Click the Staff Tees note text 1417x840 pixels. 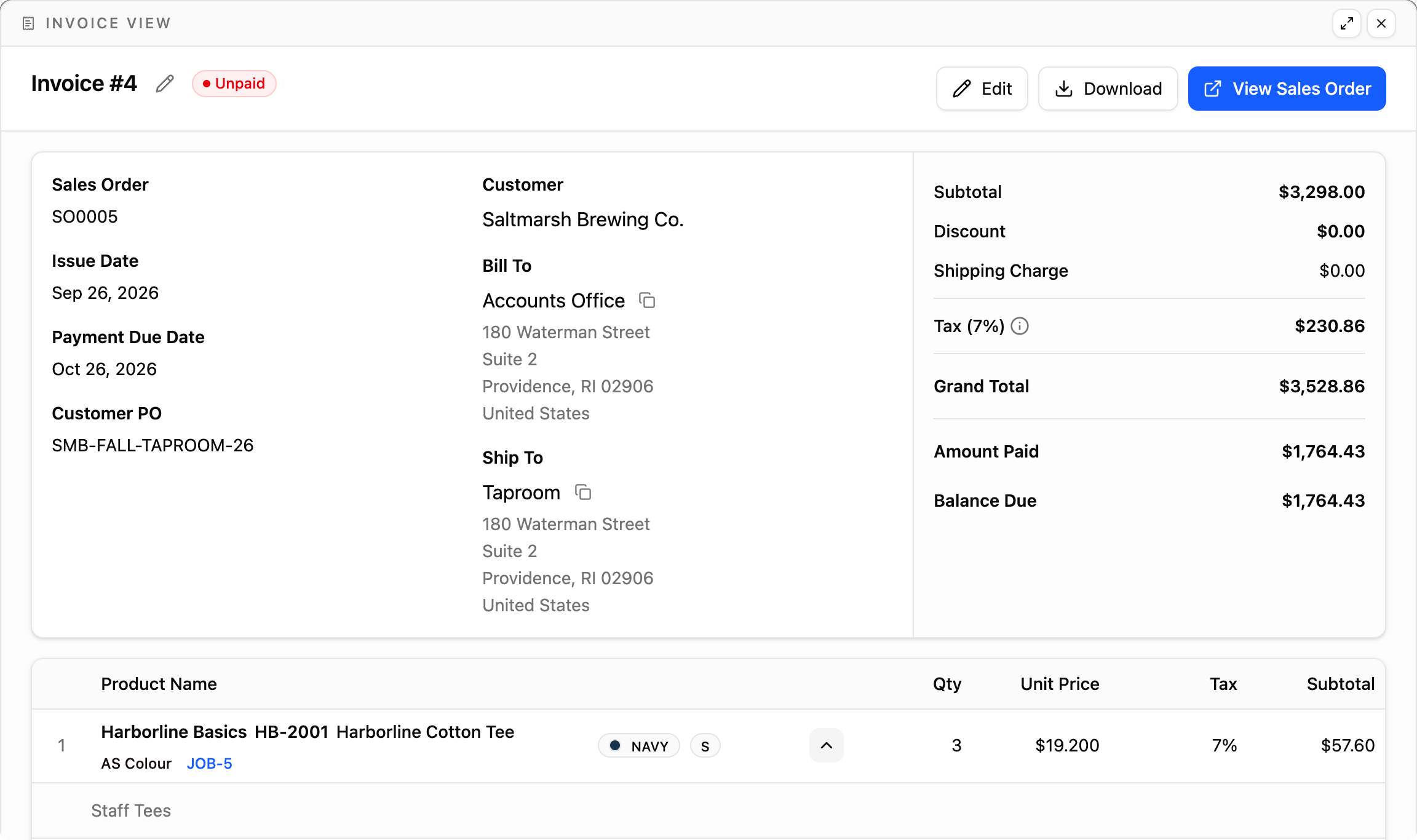point(131,810)
